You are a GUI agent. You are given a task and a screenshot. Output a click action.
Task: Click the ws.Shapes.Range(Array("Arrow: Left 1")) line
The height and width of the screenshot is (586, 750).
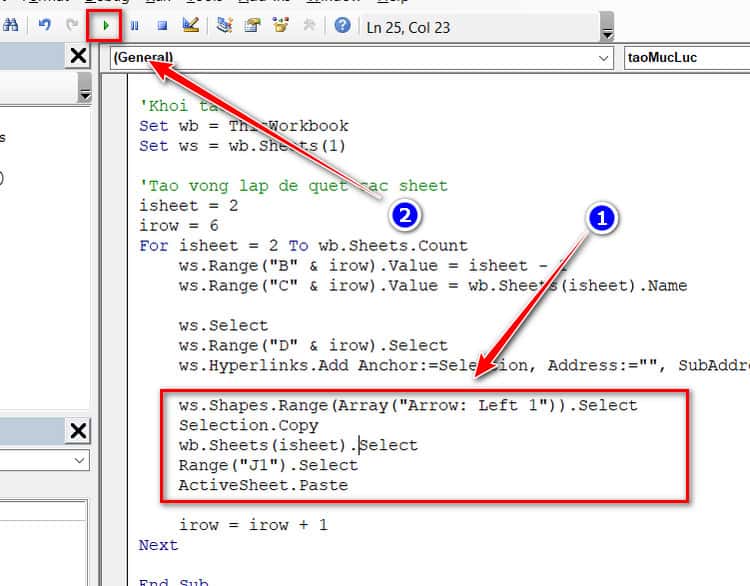[408, 406]
